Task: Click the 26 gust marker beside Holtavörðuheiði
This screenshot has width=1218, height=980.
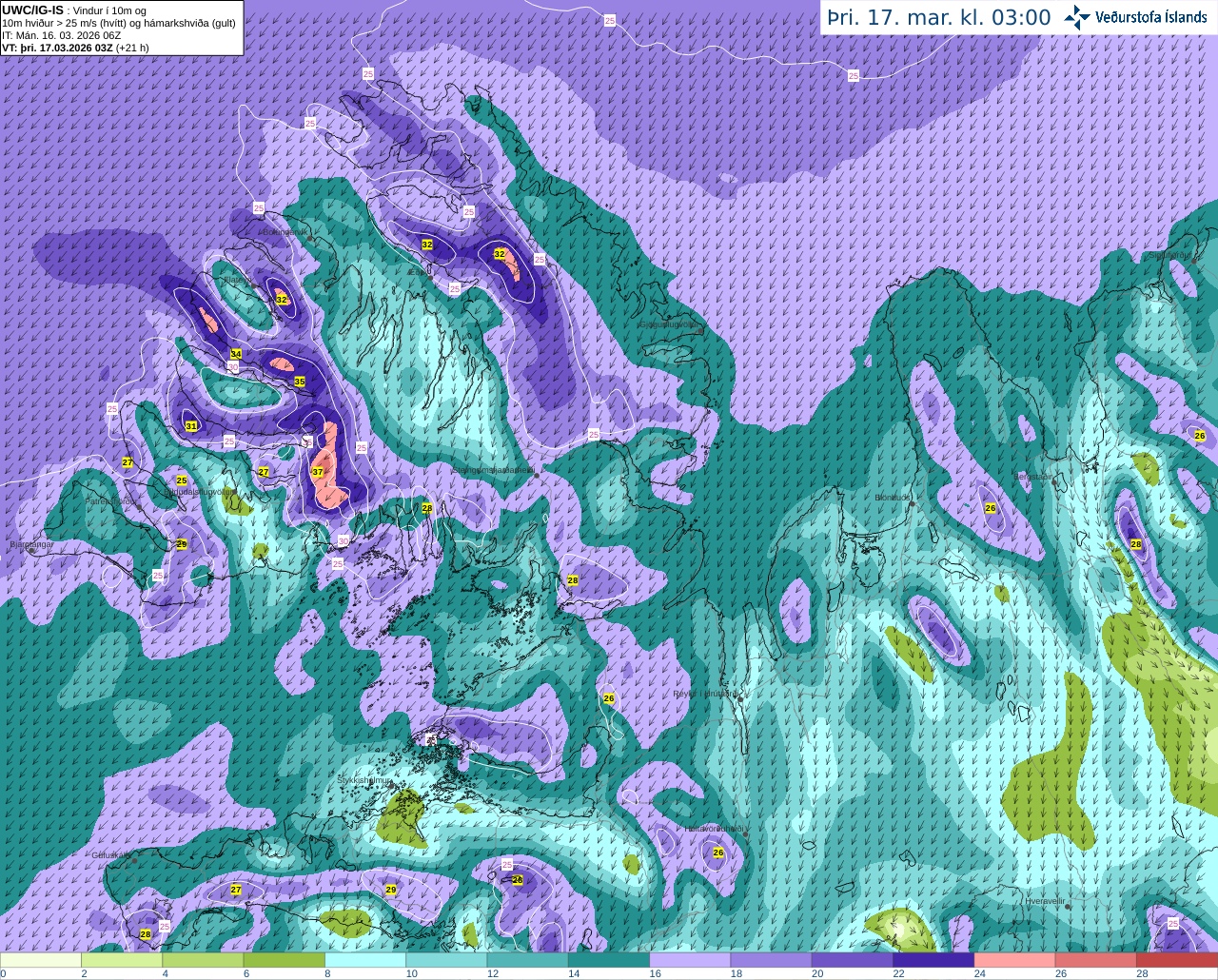Action: [718, 853]
